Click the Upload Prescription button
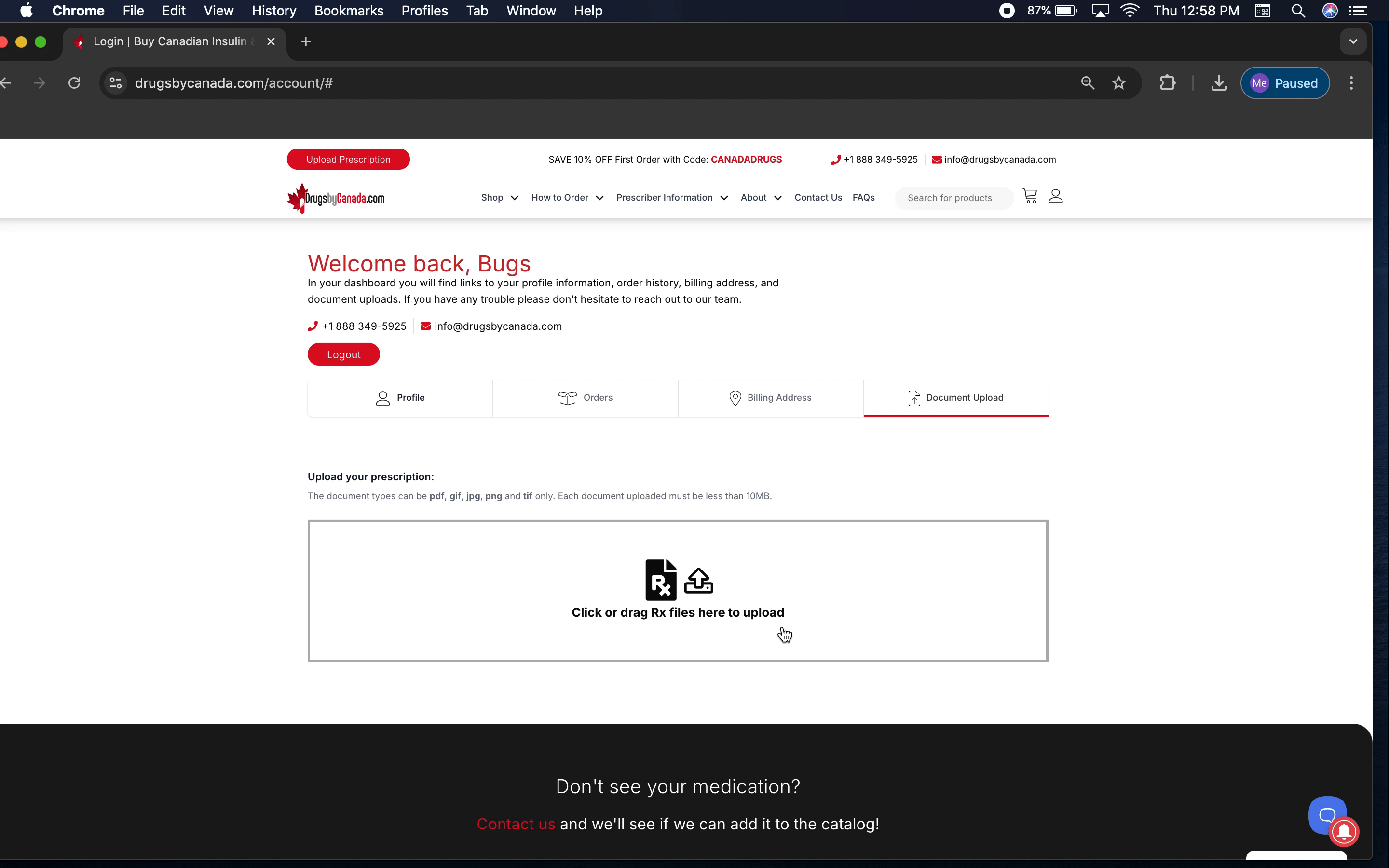 (348, 159)
